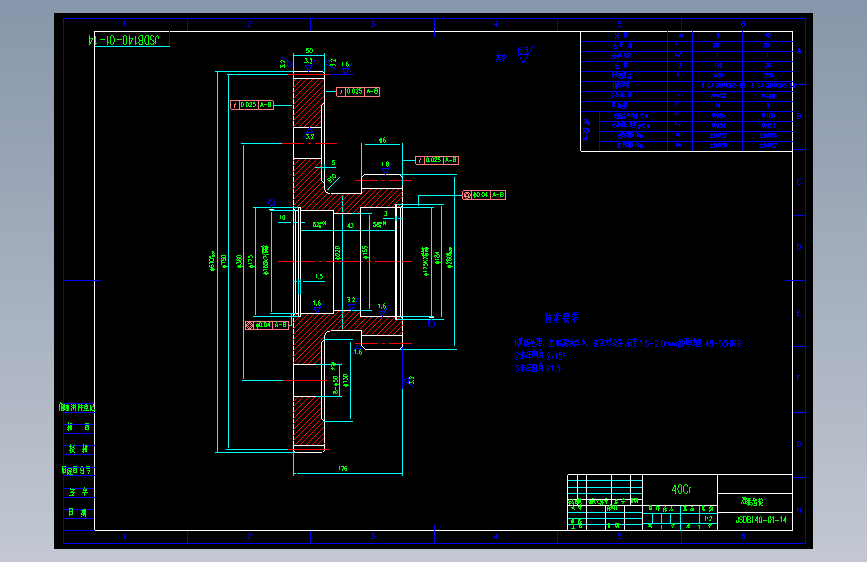Select the 0.025 A-B frame left of gear rim

click(x=252, y=105)
